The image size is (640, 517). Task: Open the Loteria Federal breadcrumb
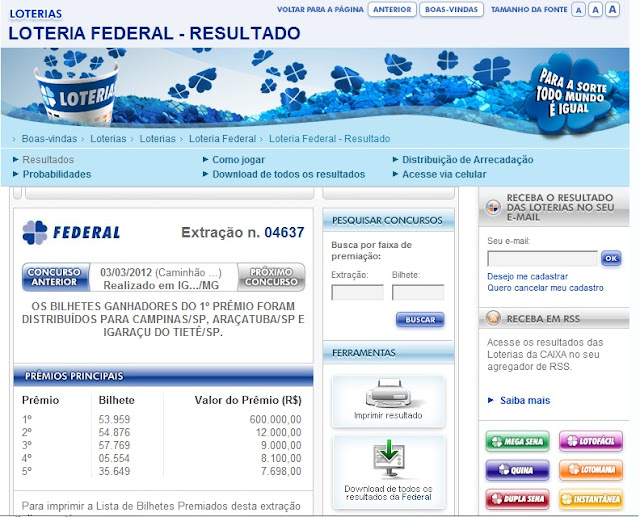[x=222, y=139]
